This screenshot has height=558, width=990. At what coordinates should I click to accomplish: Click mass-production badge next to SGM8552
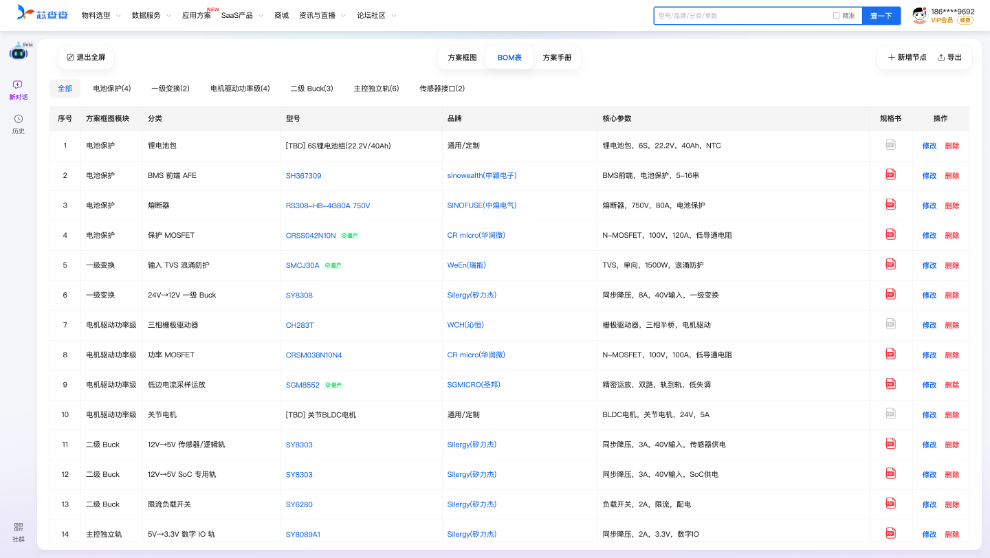pos(333,384)
